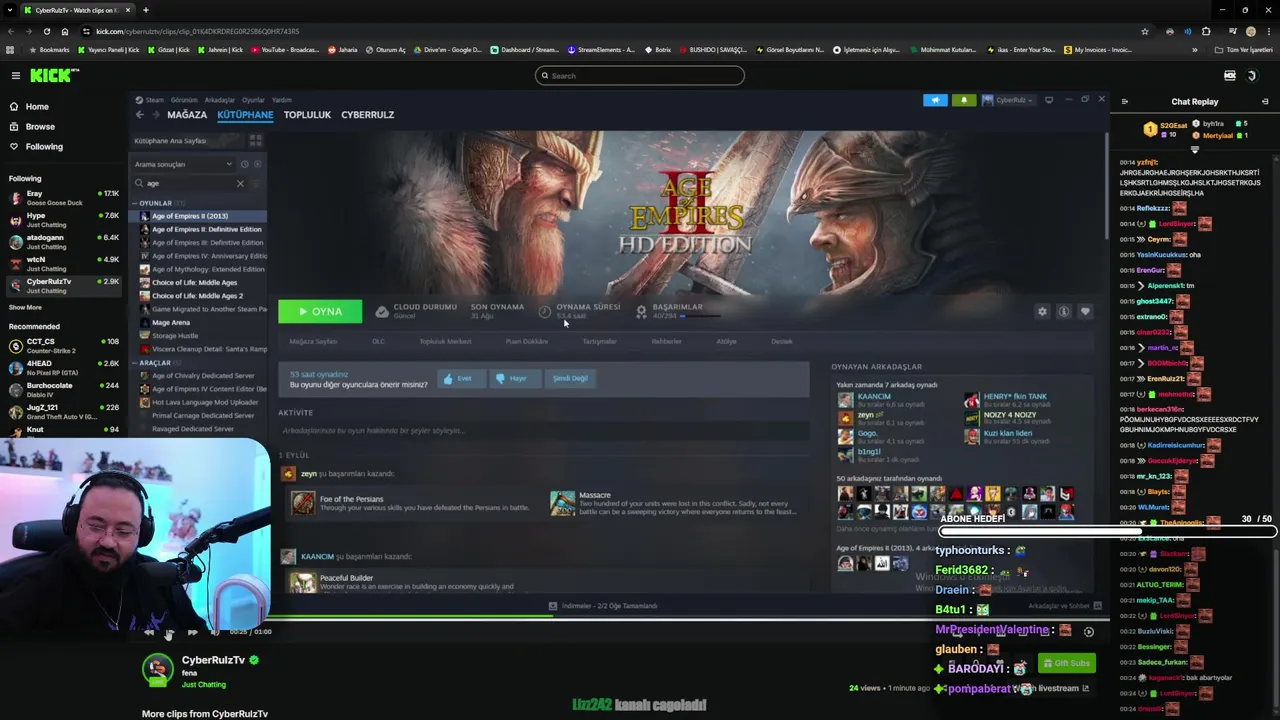This screenshot has height=720, width=1280.
Task: Click the Gift Subs button
Action: click(1066, 663)
